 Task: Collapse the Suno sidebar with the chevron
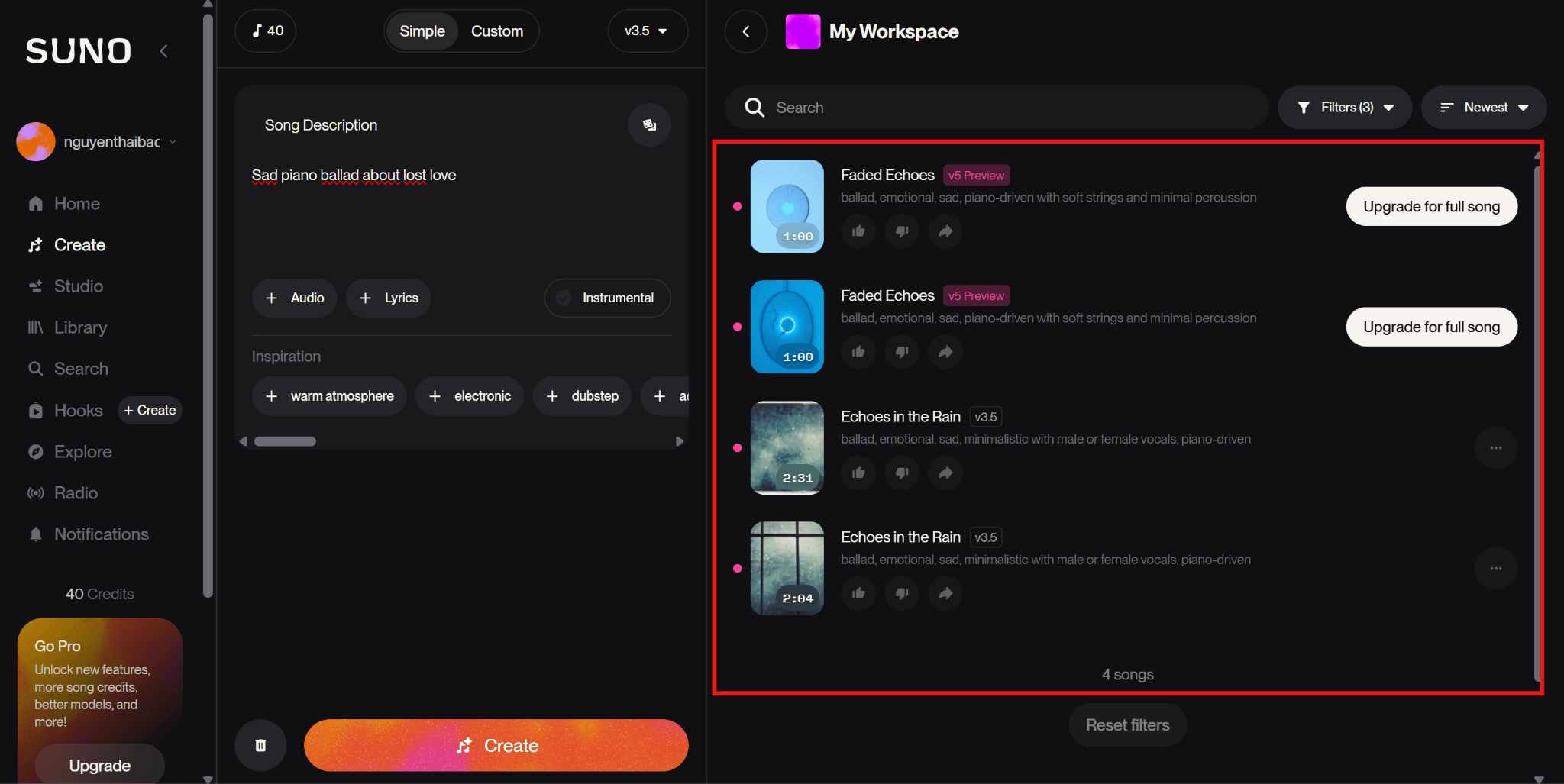click(x=163, y=51)
